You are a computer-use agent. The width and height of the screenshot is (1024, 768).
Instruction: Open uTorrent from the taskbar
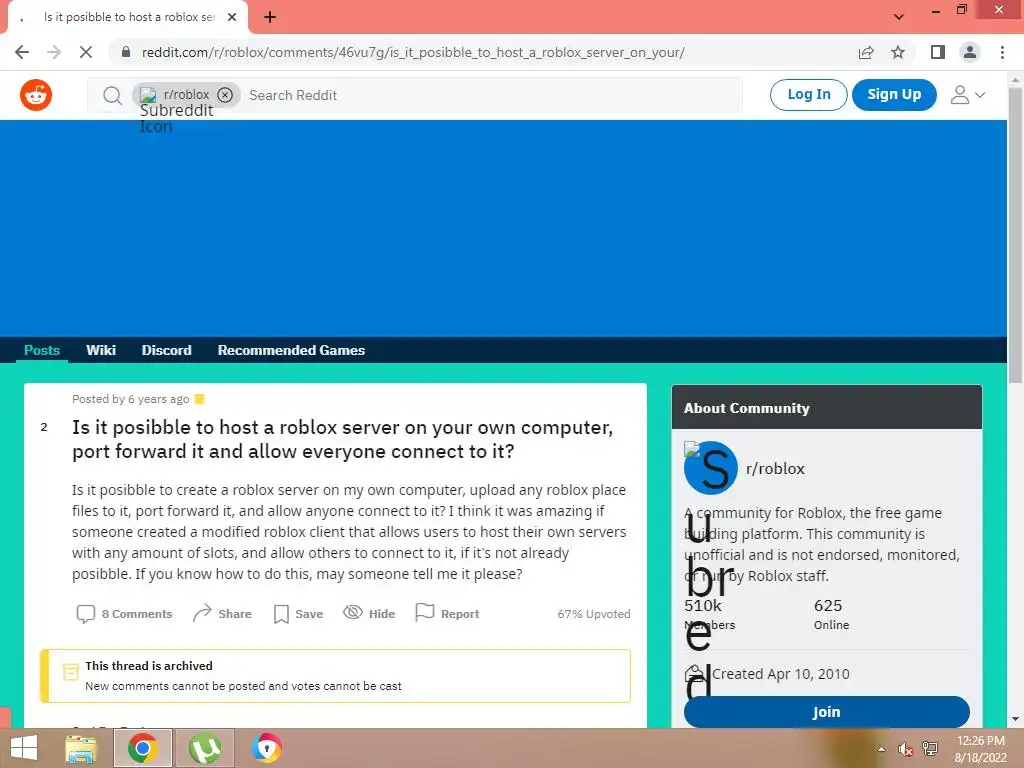[x=204, y=748]
